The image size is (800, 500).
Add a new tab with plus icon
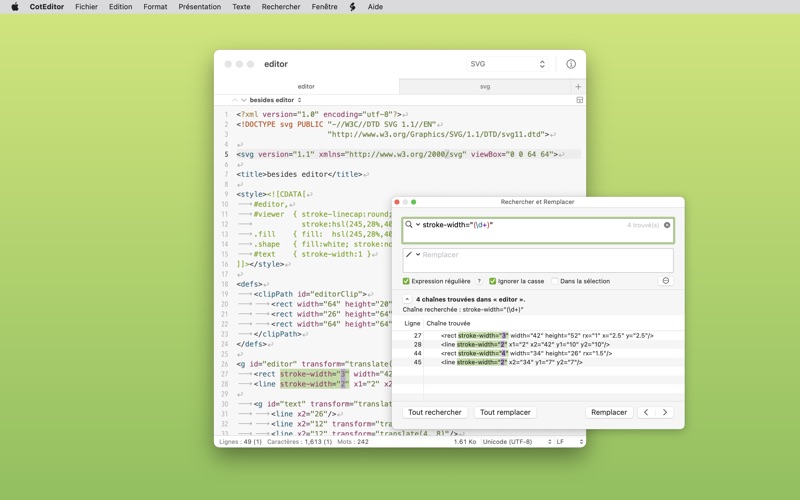[578, 87]
